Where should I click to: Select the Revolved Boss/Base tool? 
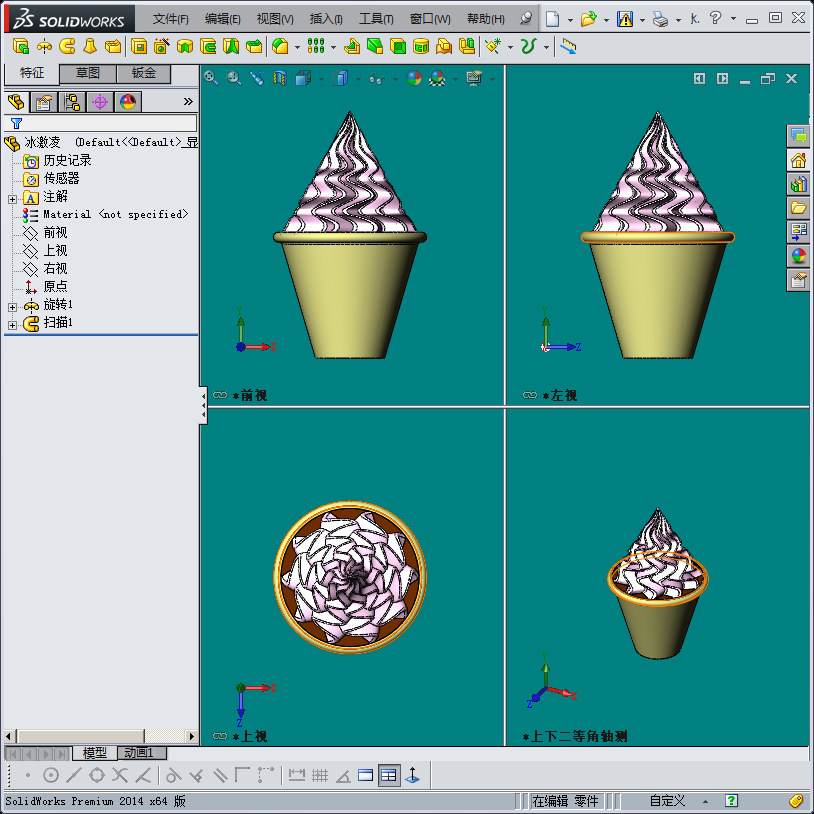tap(44, 47)
